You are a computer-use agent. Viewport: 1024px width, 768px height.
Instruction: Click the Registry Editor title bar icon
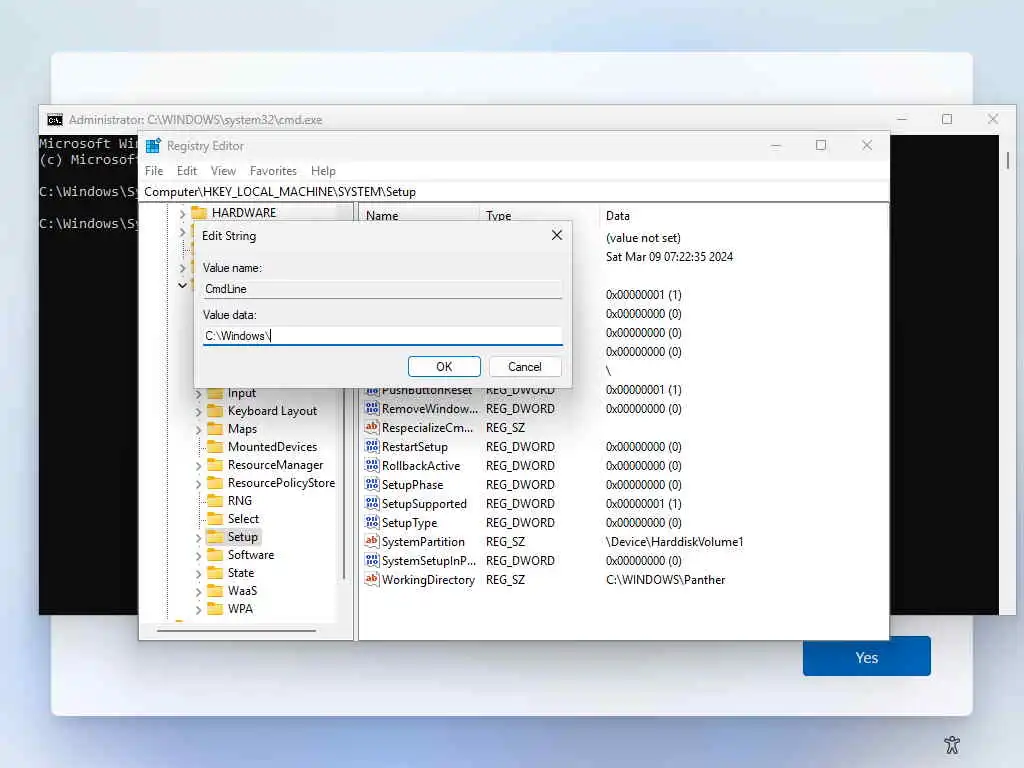(x=153, y=146)
